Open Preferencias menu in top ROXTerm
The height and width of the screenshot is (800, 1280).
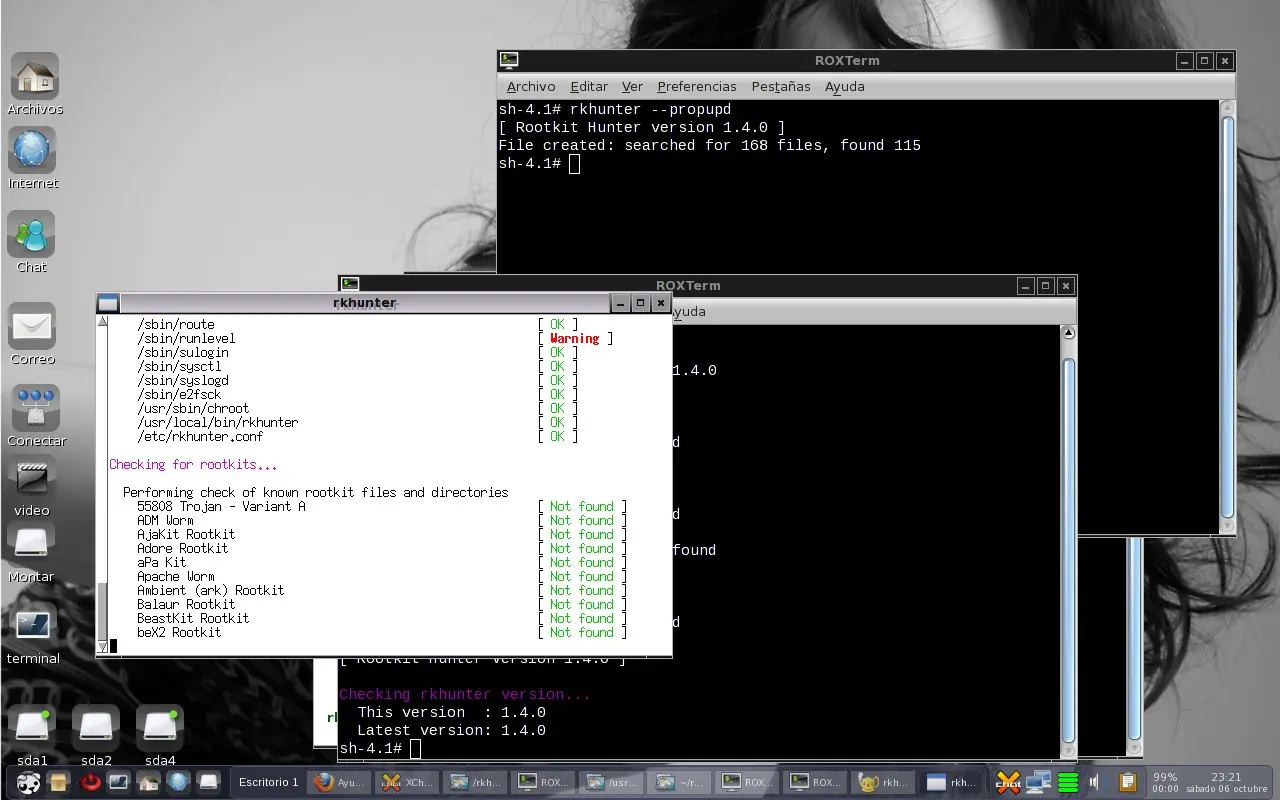click(x=697, y=87)
